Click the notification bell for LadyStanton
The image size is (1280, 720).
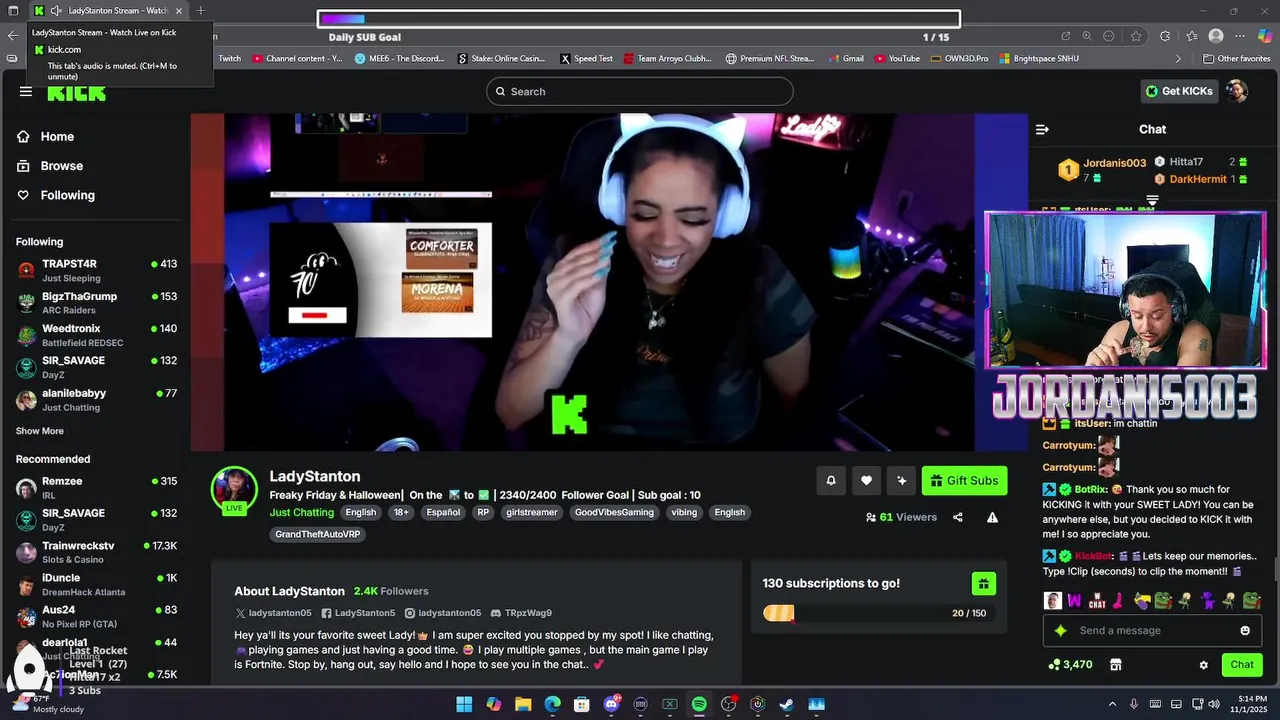(x=830, y=481)
